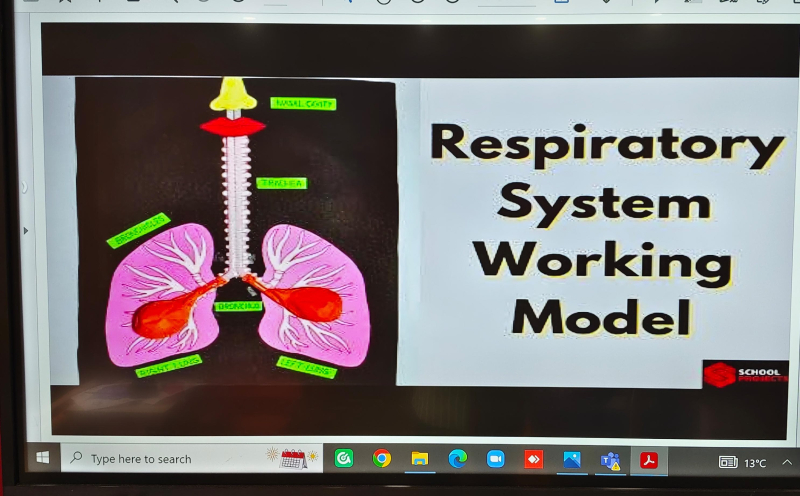800x496 pixels.
Task: Click the RIGHT LUNG label
Action: click(x=169, y=366)
